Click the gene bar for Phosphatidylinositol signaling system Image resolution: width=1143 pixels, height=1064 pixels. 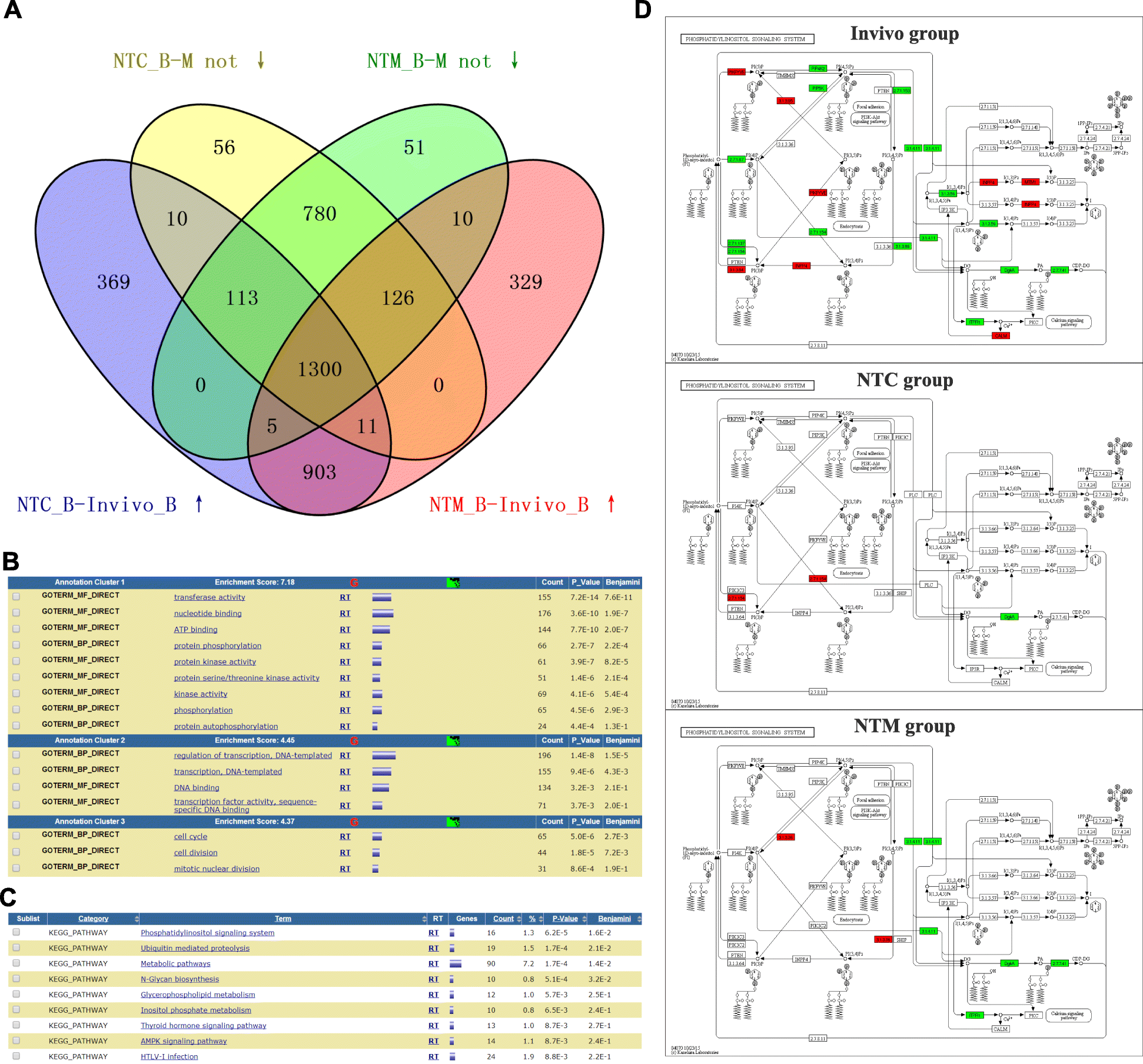(452, 933)
